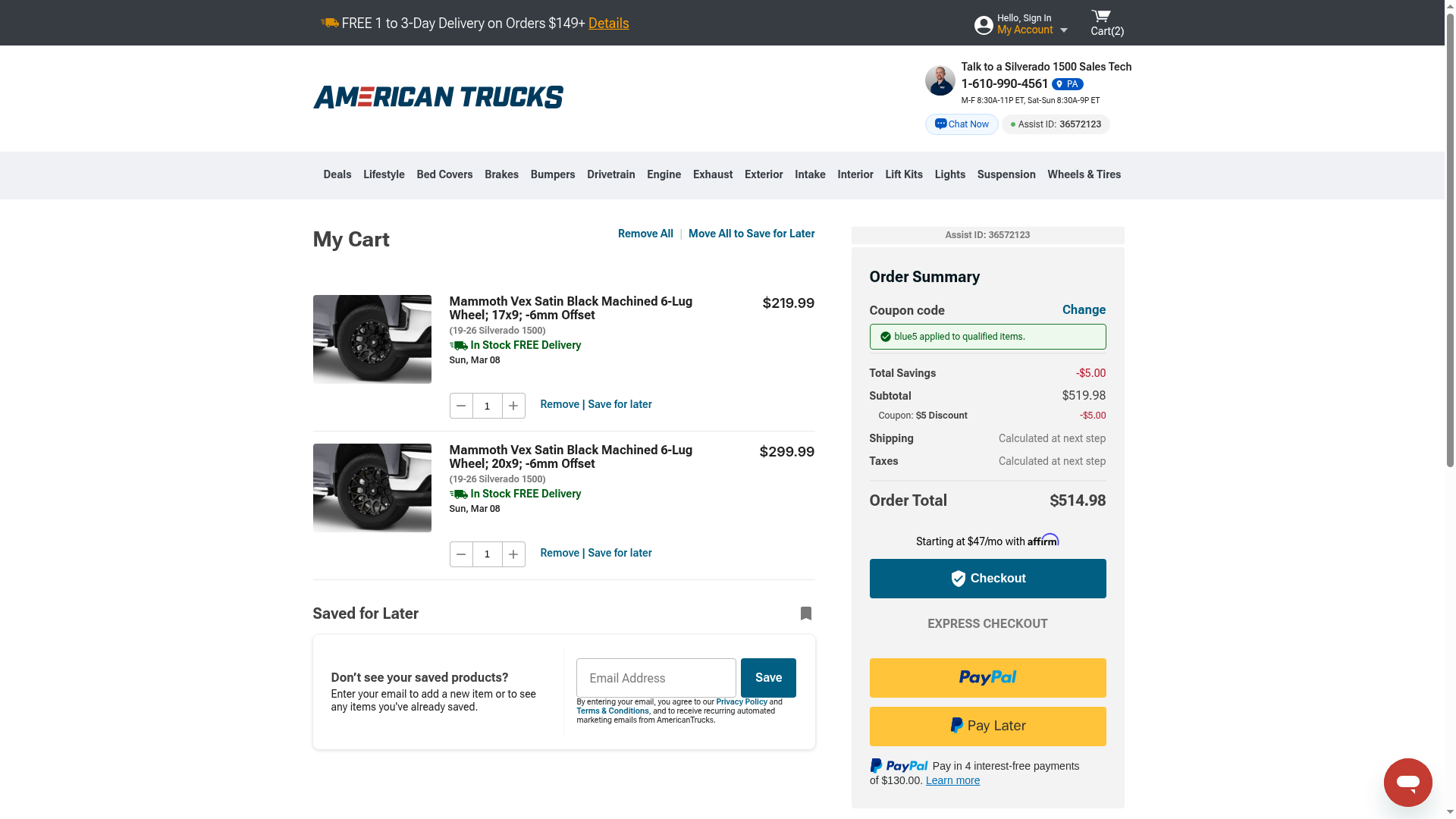Increase quantity of 20x9 wheel

tap(513, 554)
